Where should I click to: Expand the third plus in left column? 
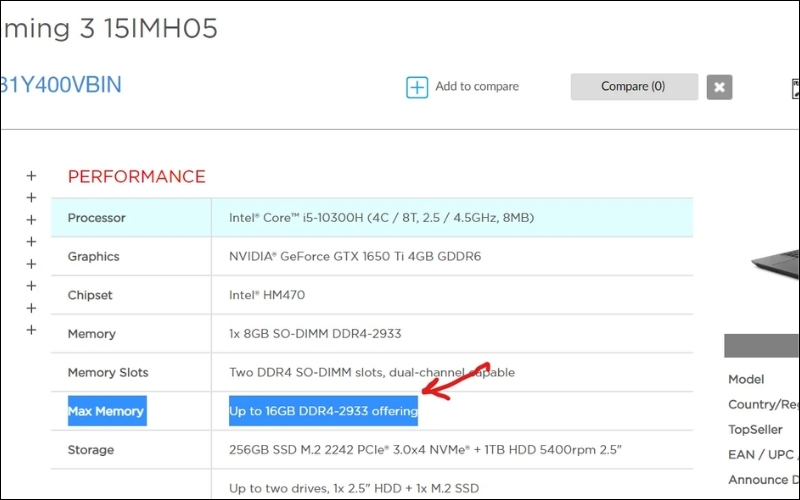(x=31, y=220)
